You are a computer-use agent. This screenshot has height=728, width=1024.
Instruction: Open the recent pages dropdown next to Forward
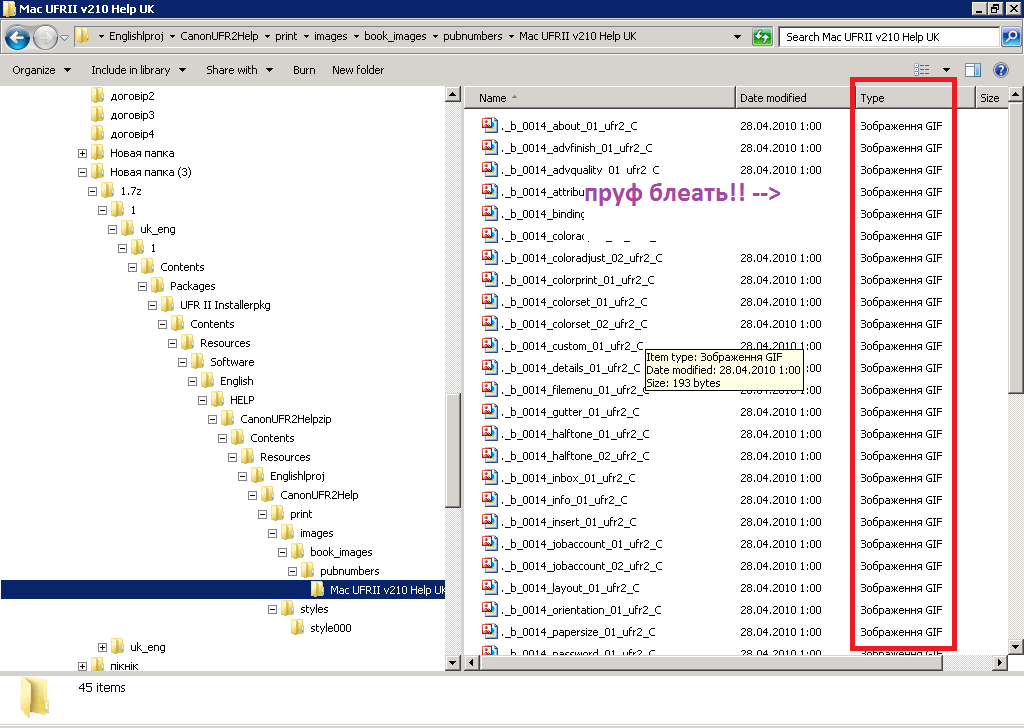[64, 37]
